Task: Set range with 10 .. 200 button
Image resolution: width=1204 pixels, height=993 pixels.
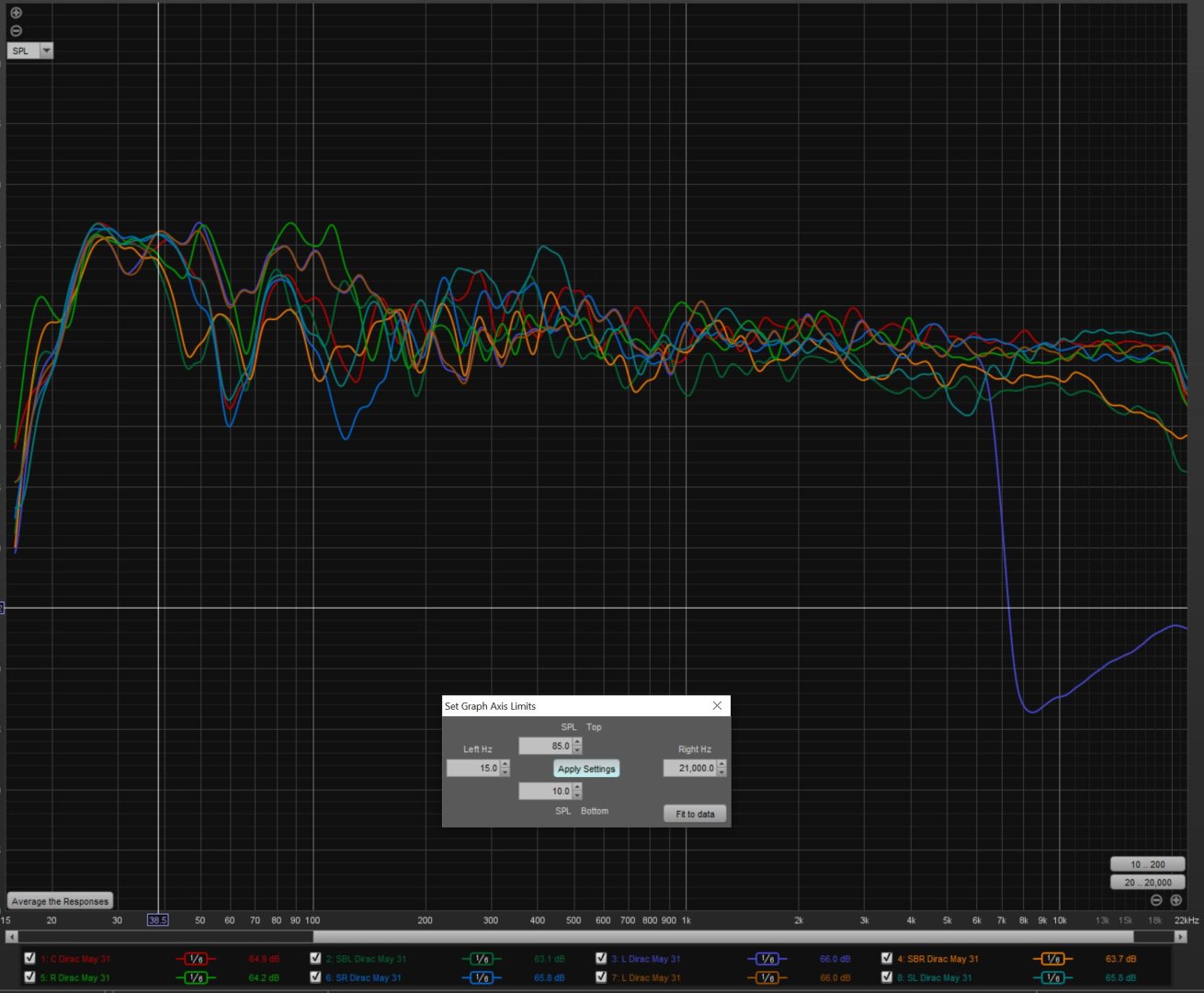Action: [1147, 864]
